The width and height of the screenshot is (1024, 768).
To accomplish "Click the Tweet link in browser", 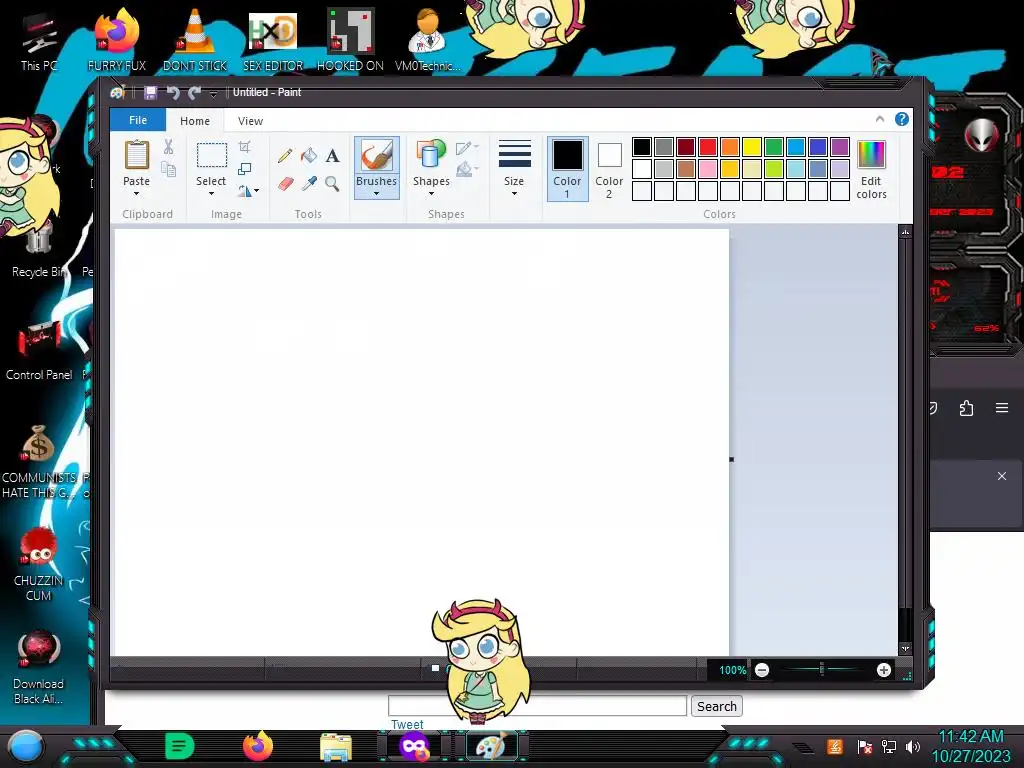I will (407, 724).
